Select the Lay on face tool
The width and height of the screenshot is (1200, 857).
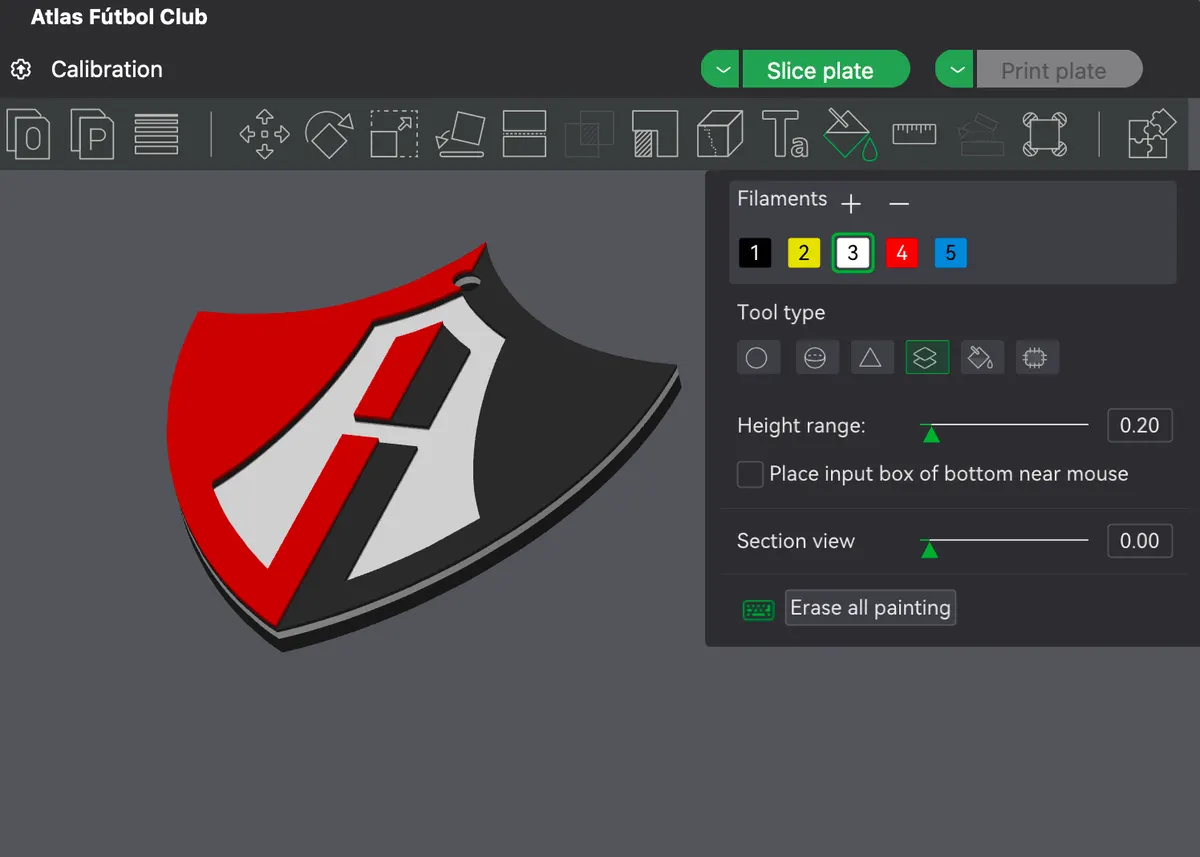460,134
